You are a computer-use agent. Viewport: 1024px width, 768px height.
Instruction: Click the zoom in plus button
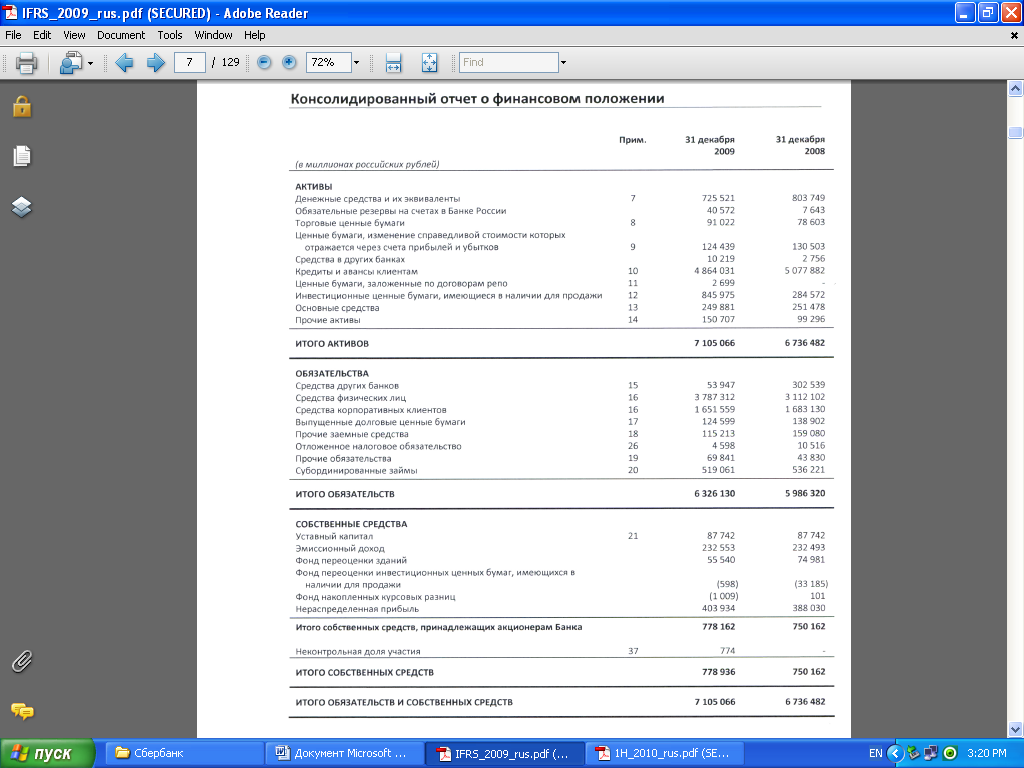tap(289, 62)
